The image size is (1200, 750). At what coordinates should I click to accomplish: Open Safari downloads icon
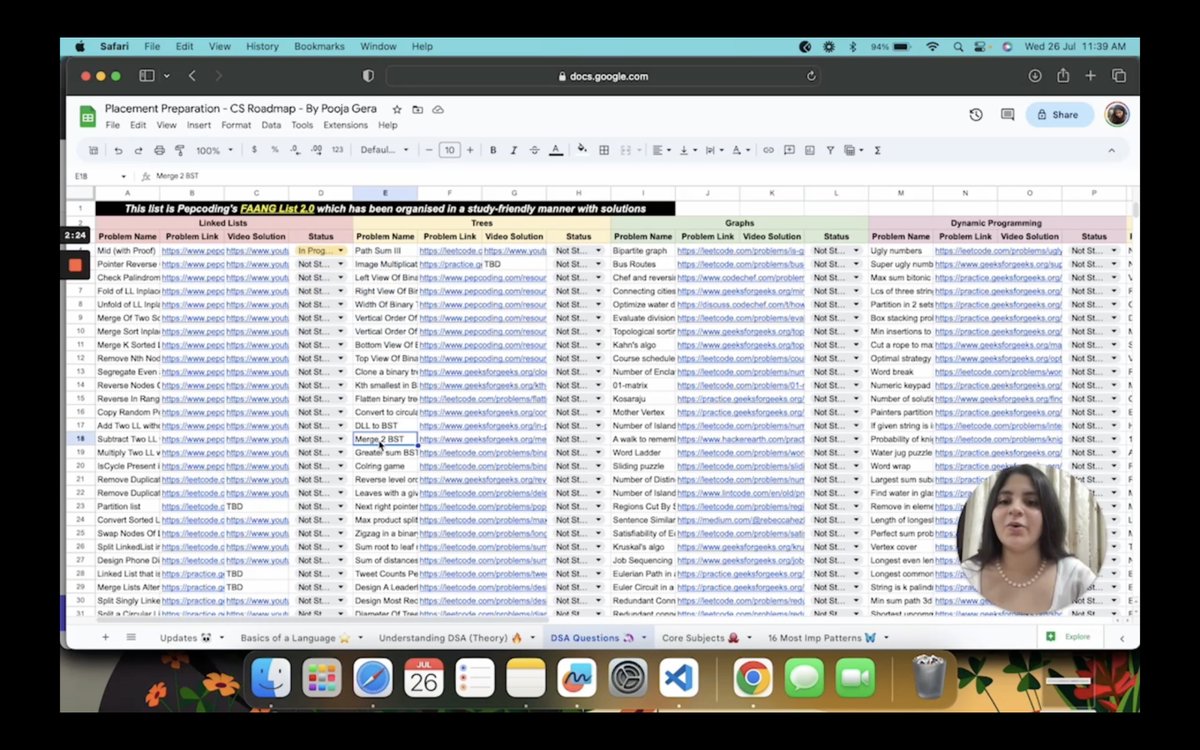pyautogui.click(x=1035, y=76)
